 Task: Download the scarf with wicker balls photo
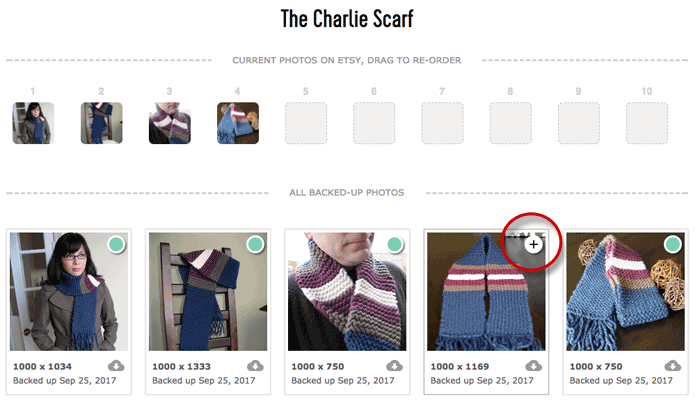pos(672,366)
